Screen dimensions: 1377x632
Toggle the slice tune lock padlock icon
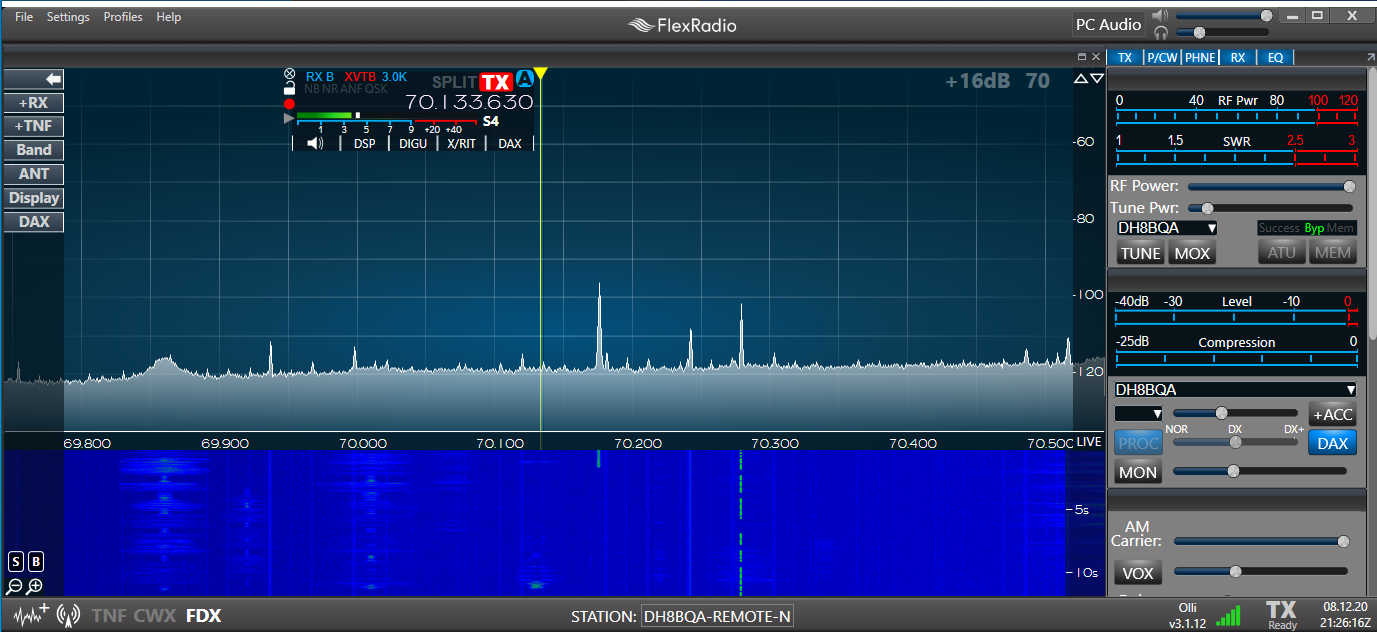289,88
